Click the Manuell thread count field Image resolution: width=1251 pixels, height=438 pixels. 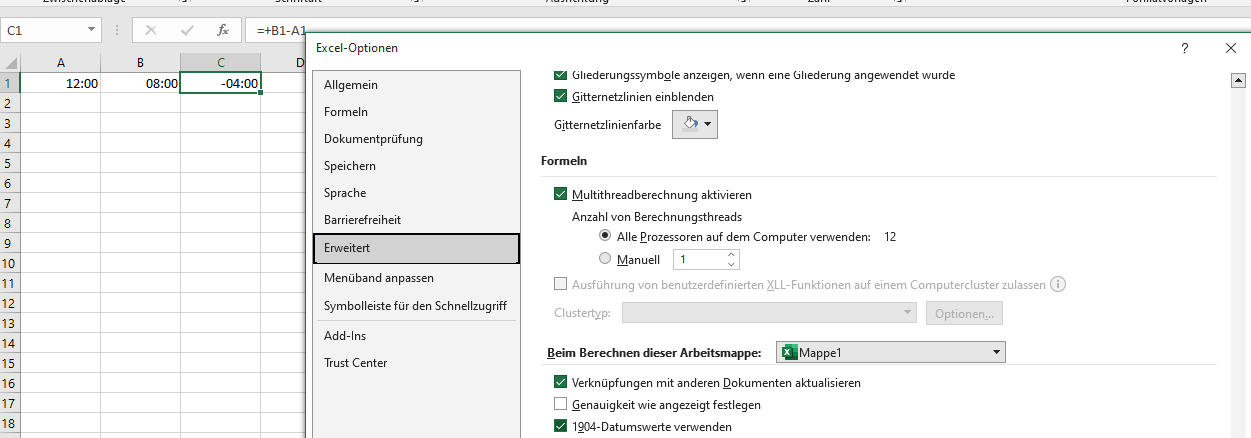click(699, 259)
